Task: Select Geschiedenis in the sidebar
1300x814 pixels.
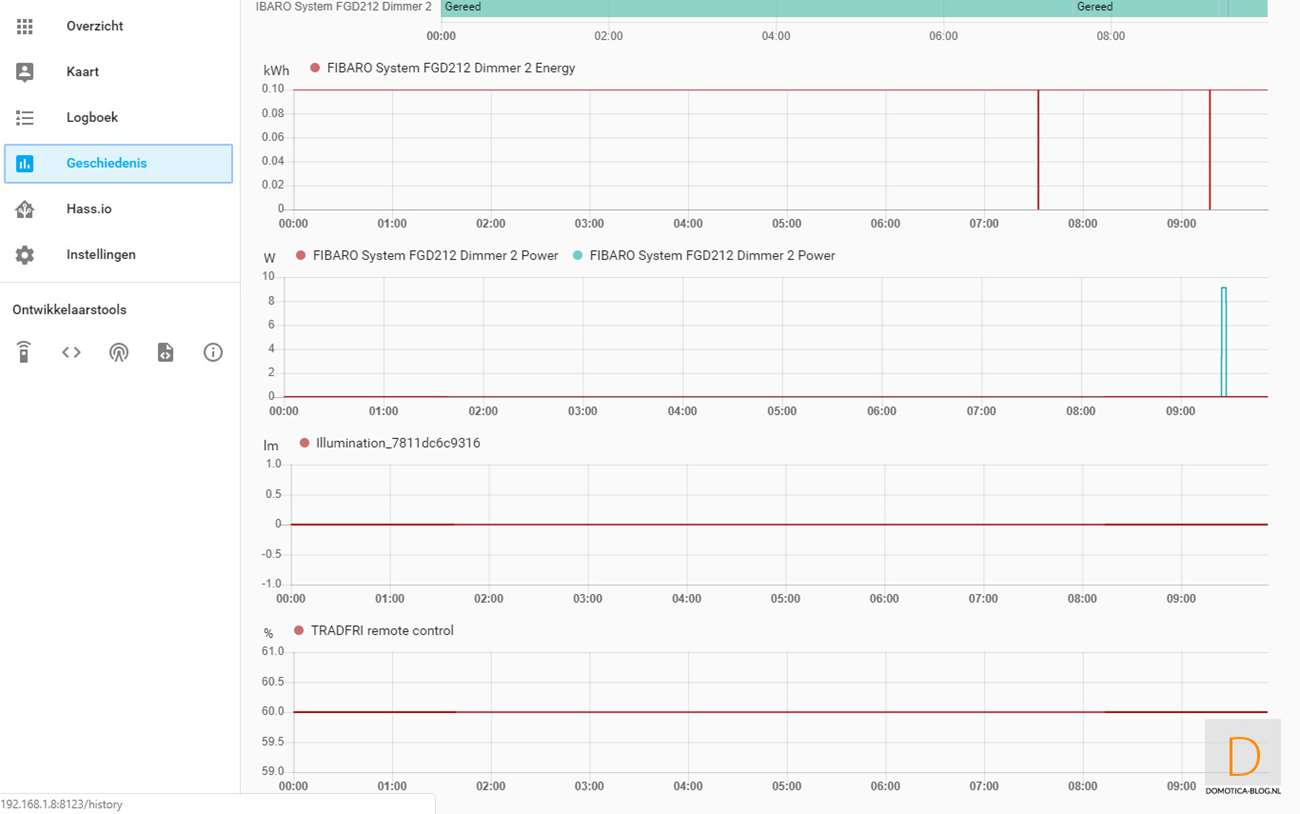Action: pyautogui.click(x=106, y=163)
